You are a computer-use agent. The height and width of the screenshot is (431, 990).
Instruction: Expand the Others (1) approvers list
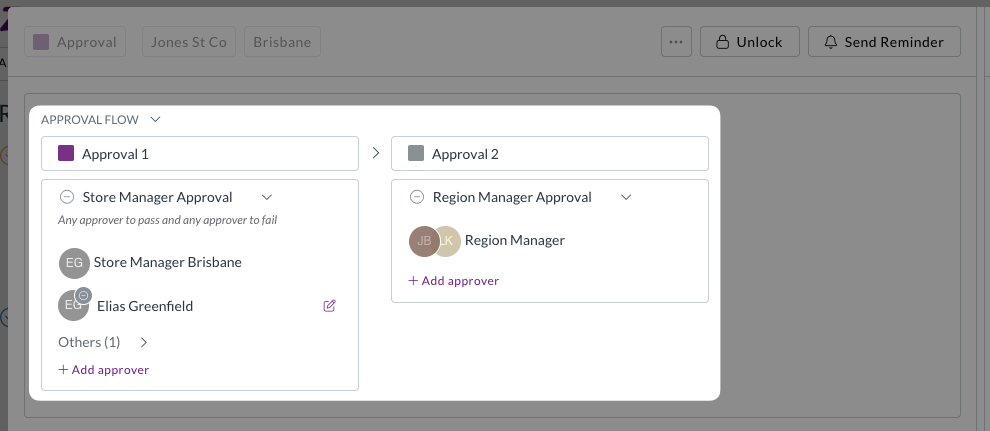tap(144, 342)
